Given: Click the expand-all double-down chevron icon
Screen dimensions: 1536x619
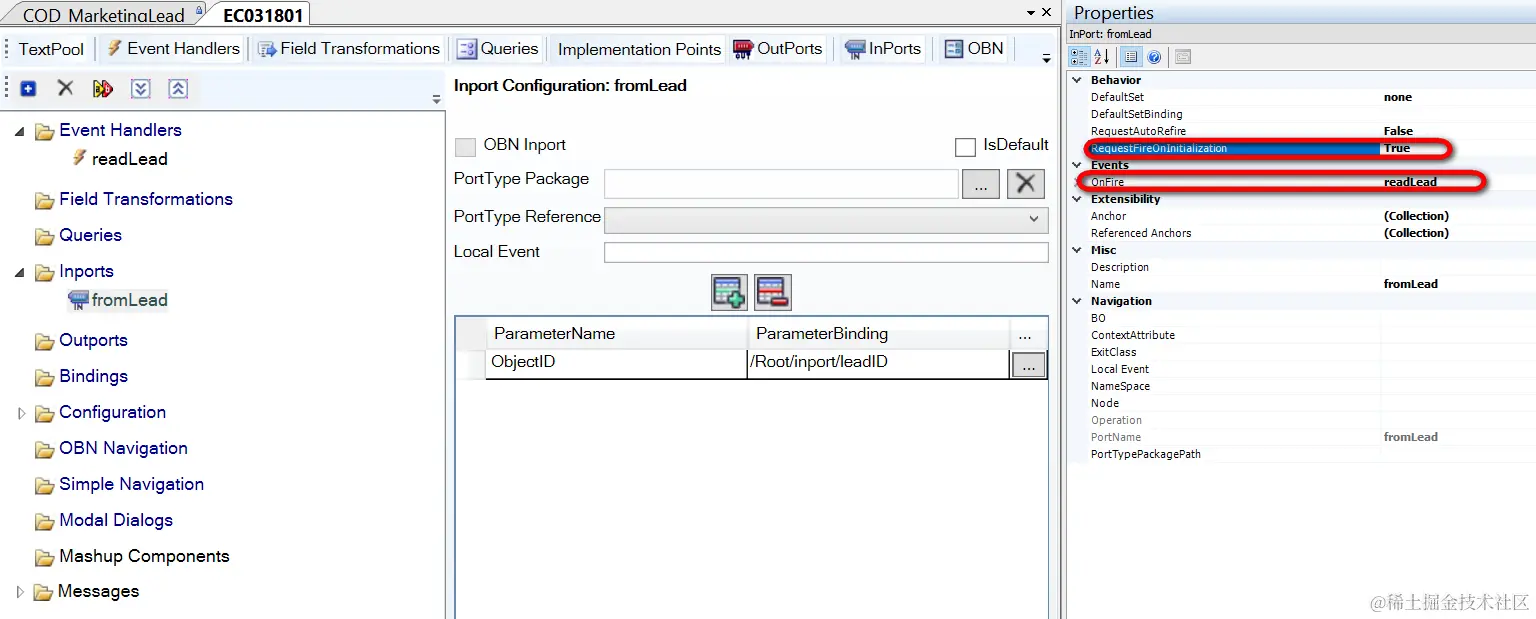Looking at the screenshot, I should pos(141,88).
